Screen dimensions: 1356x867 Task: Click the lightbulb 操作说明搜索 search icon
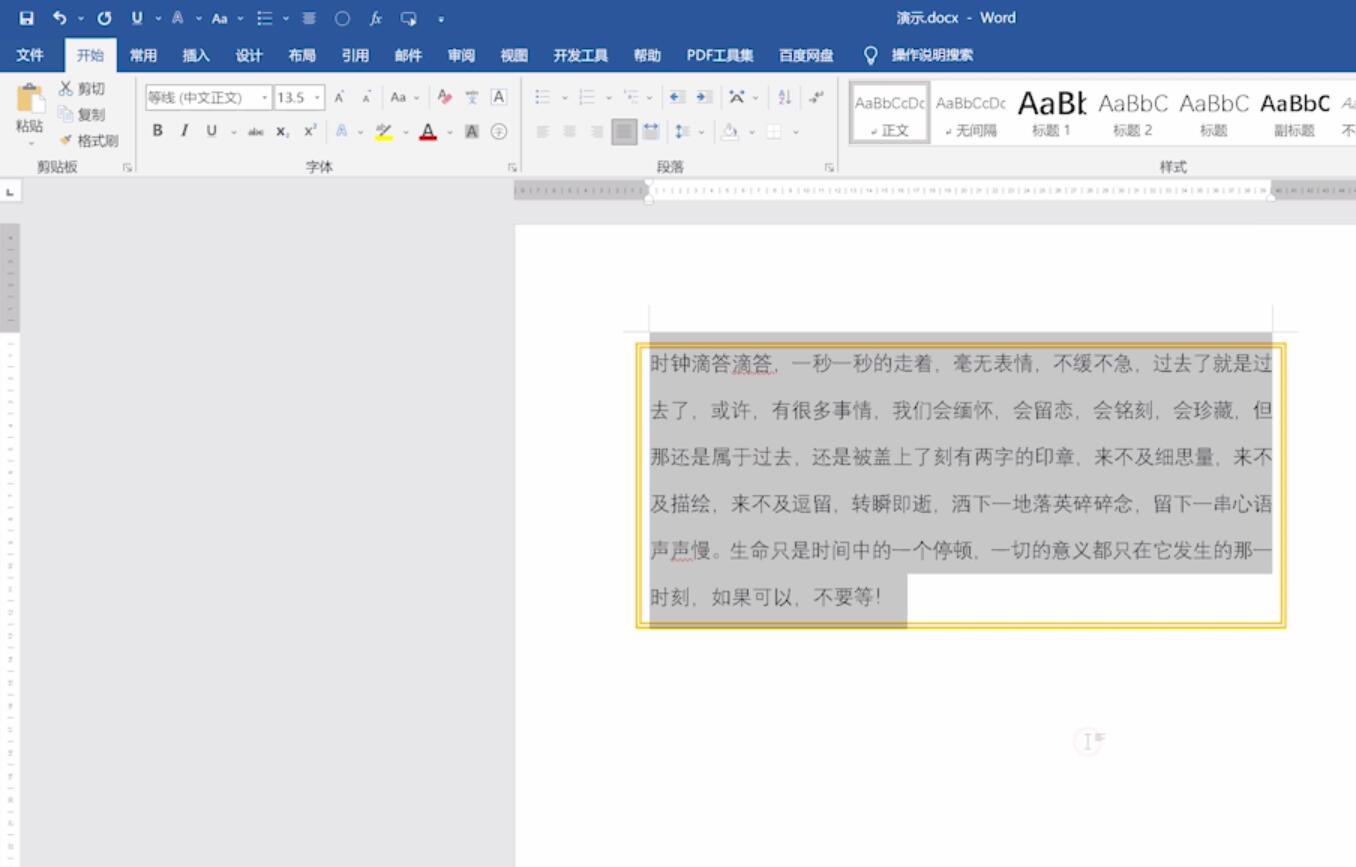coord(870,55)
